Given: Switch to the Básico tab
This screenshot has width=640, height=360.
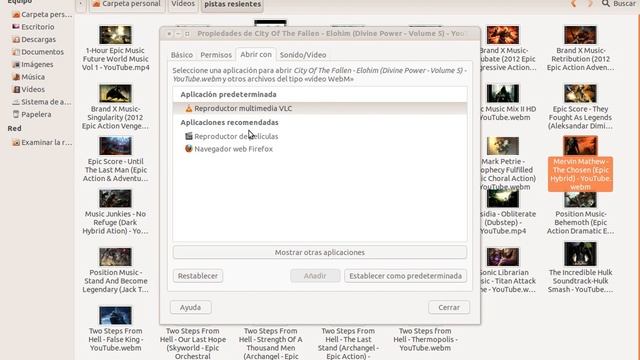Looking at the screenshot, I should [x=182, y=55].
